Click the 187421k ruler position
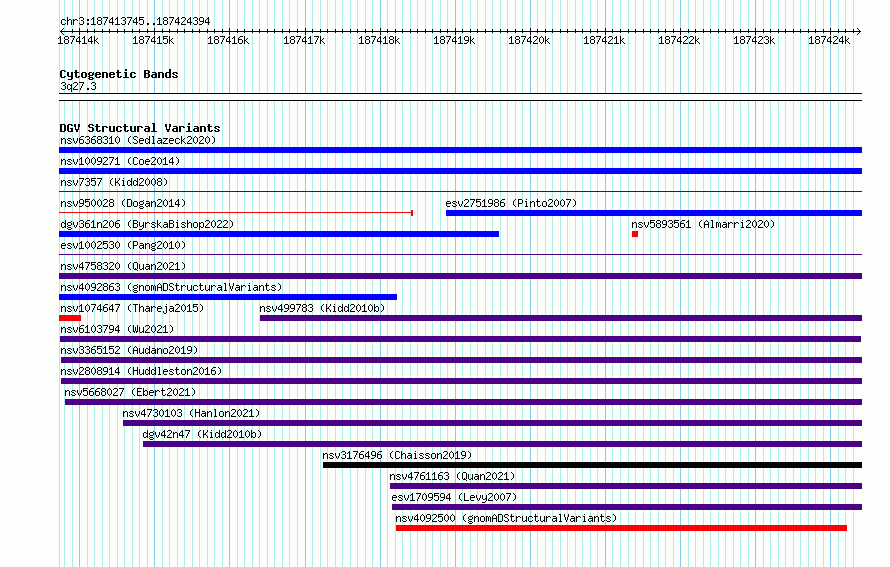 604,40
